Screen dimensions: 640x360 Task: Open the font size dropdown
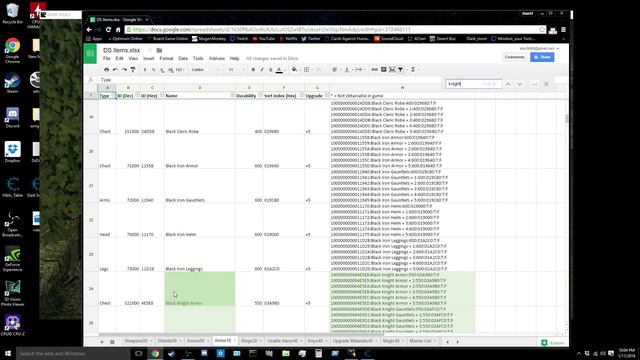coord(237,70)
